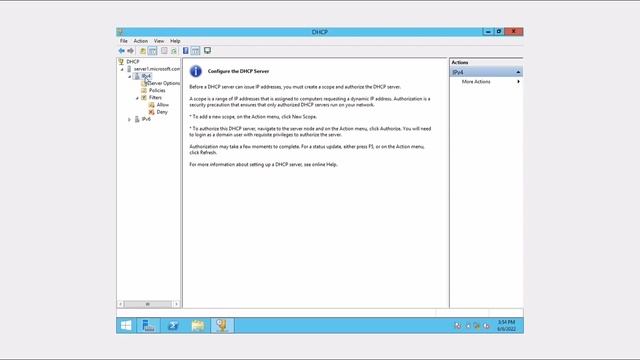The height and width of the screenshot is (360, 640).
Task: Open the Help menu
Action: click(x=175, y=41)
